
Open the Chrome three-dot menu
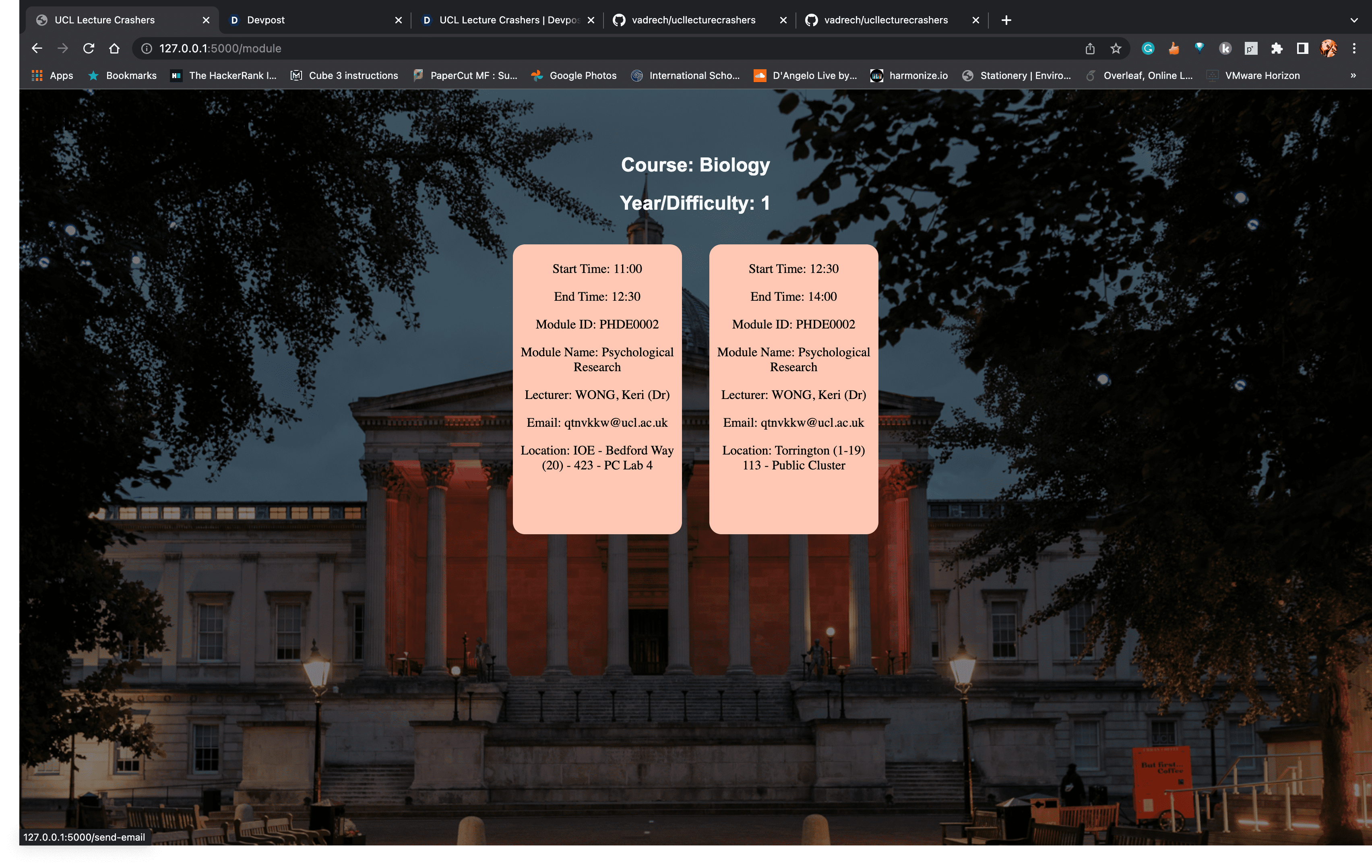click(x=1354, y=48)
